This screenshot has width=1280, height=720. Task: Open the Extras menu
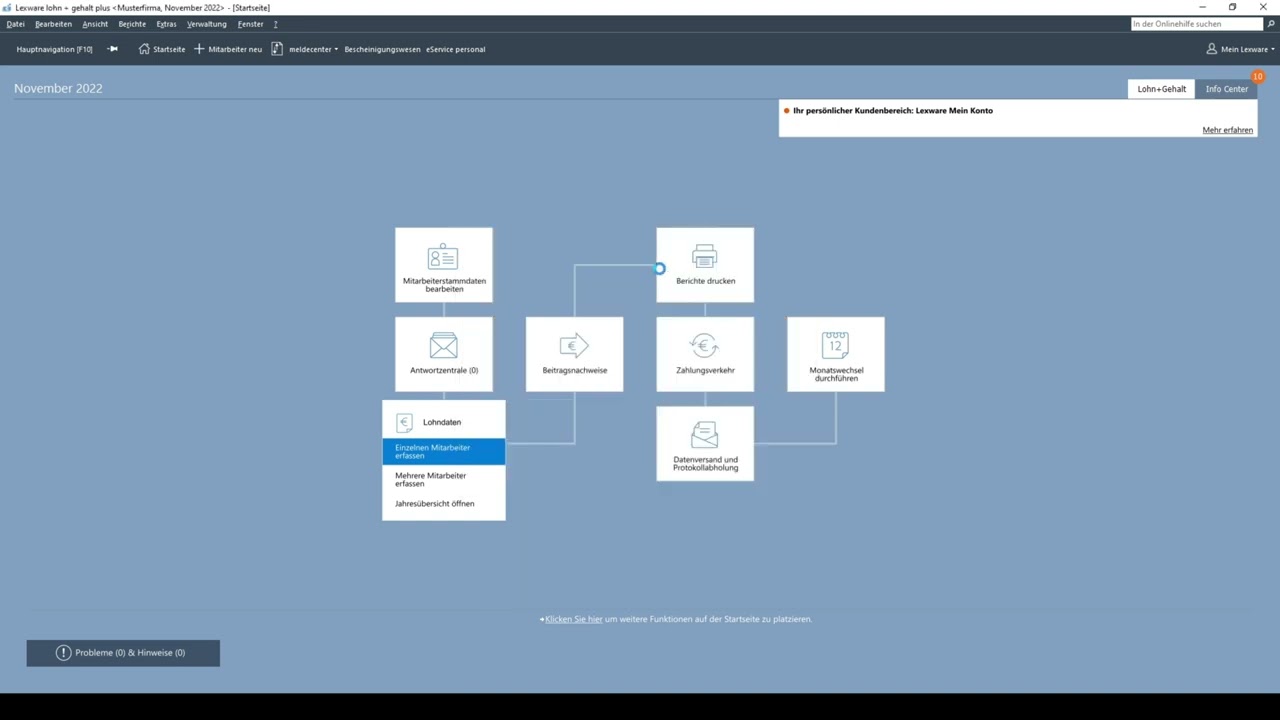pos(166,24)
